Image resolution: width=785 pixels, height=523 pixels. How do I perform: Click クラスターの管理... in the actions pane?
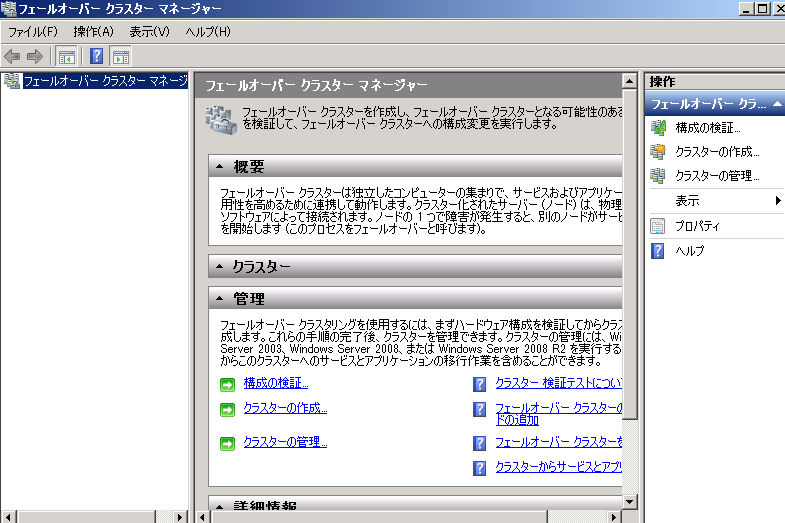point(717,176)
